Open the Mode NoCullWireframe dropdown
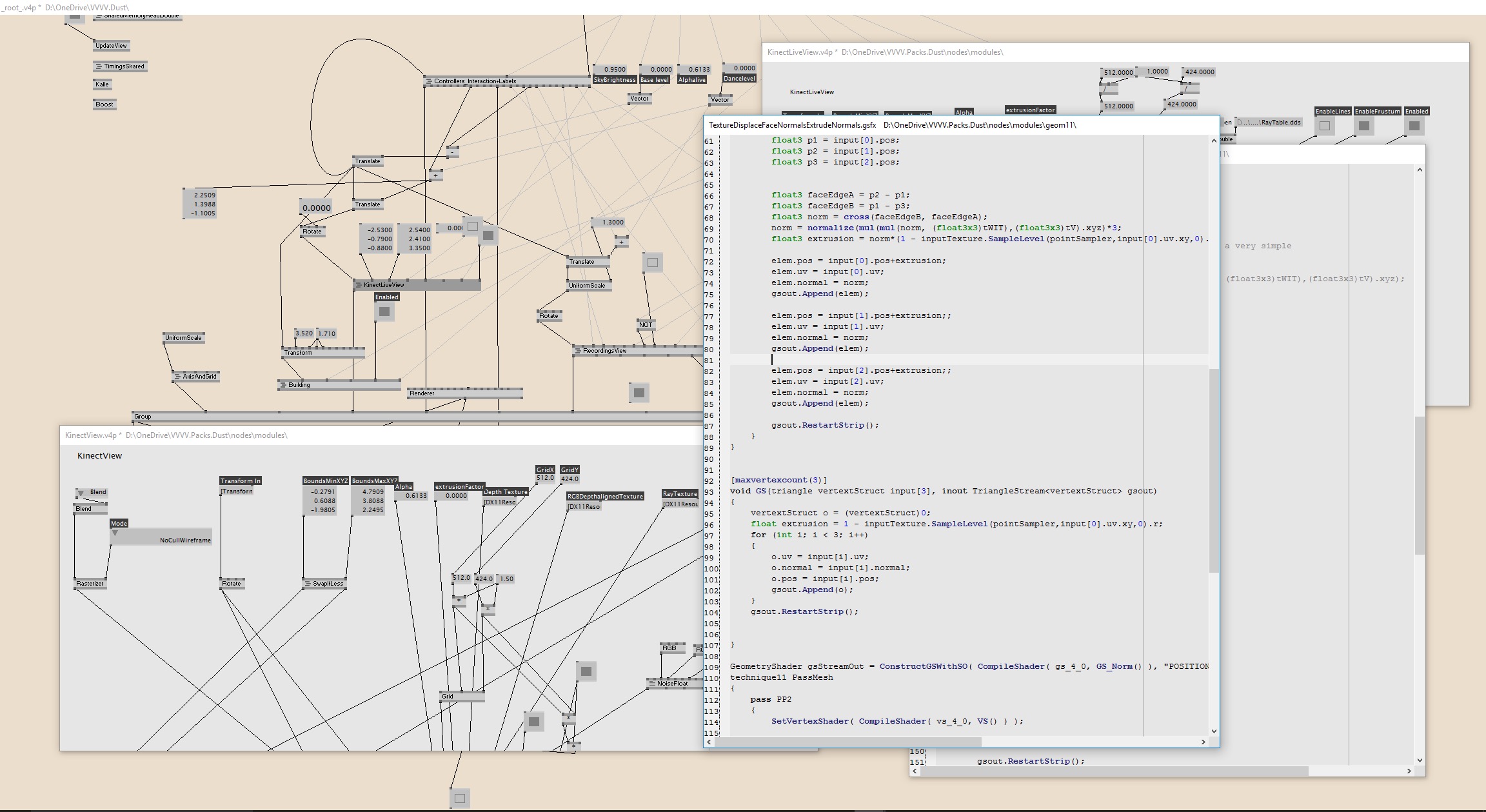 [115, 533]
